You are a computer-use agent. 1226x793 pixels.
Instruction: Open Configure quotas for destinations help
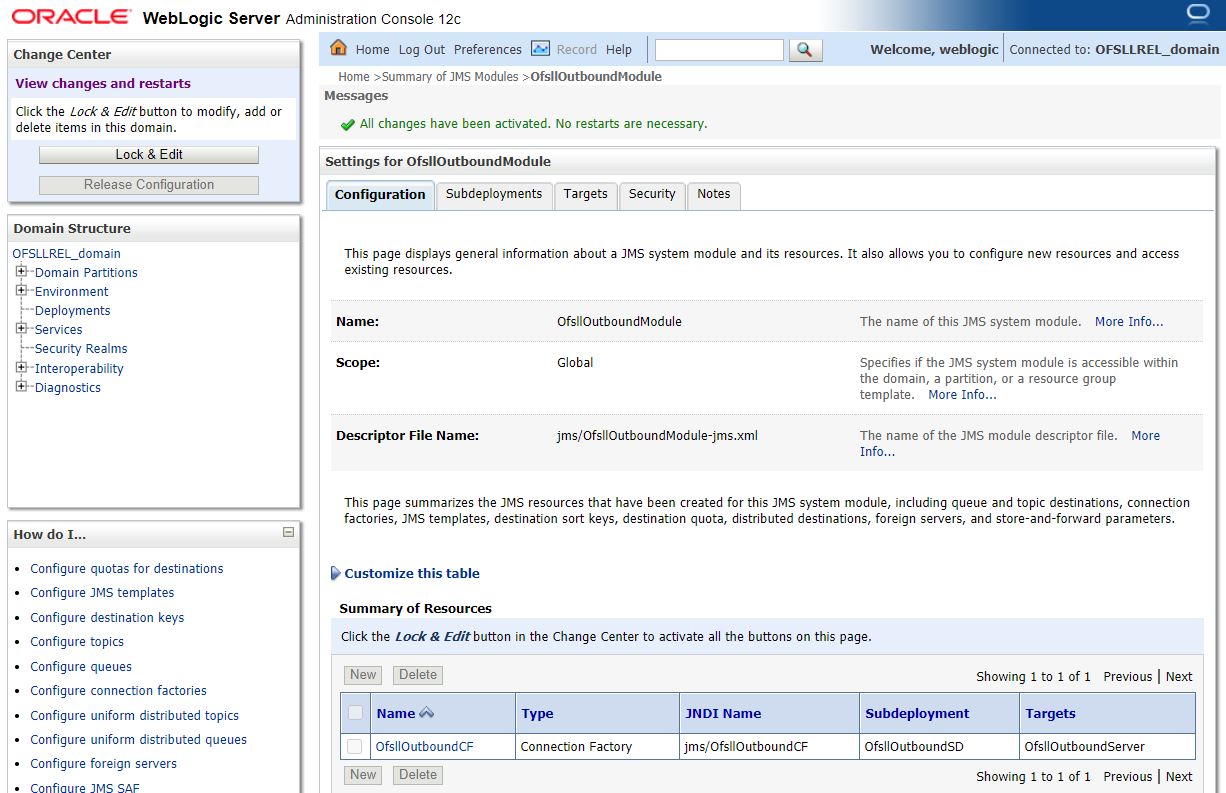[127, 568]
